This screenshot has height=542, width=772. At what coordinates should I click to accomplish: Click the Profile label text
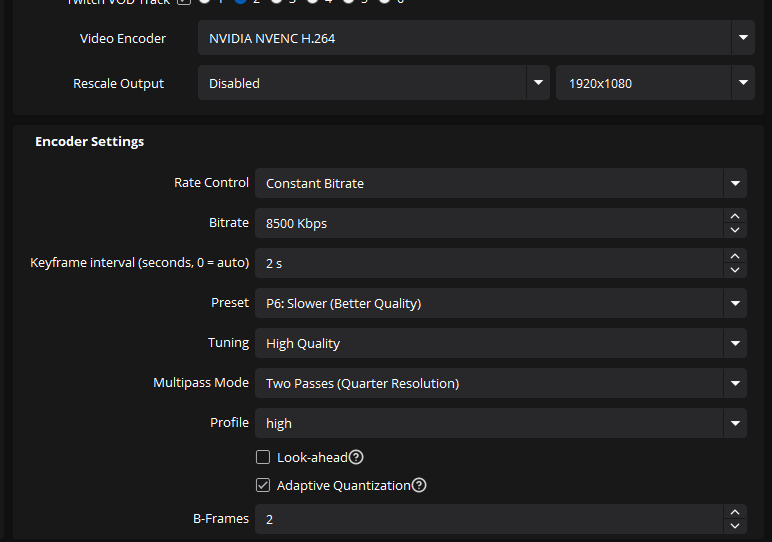229,422
